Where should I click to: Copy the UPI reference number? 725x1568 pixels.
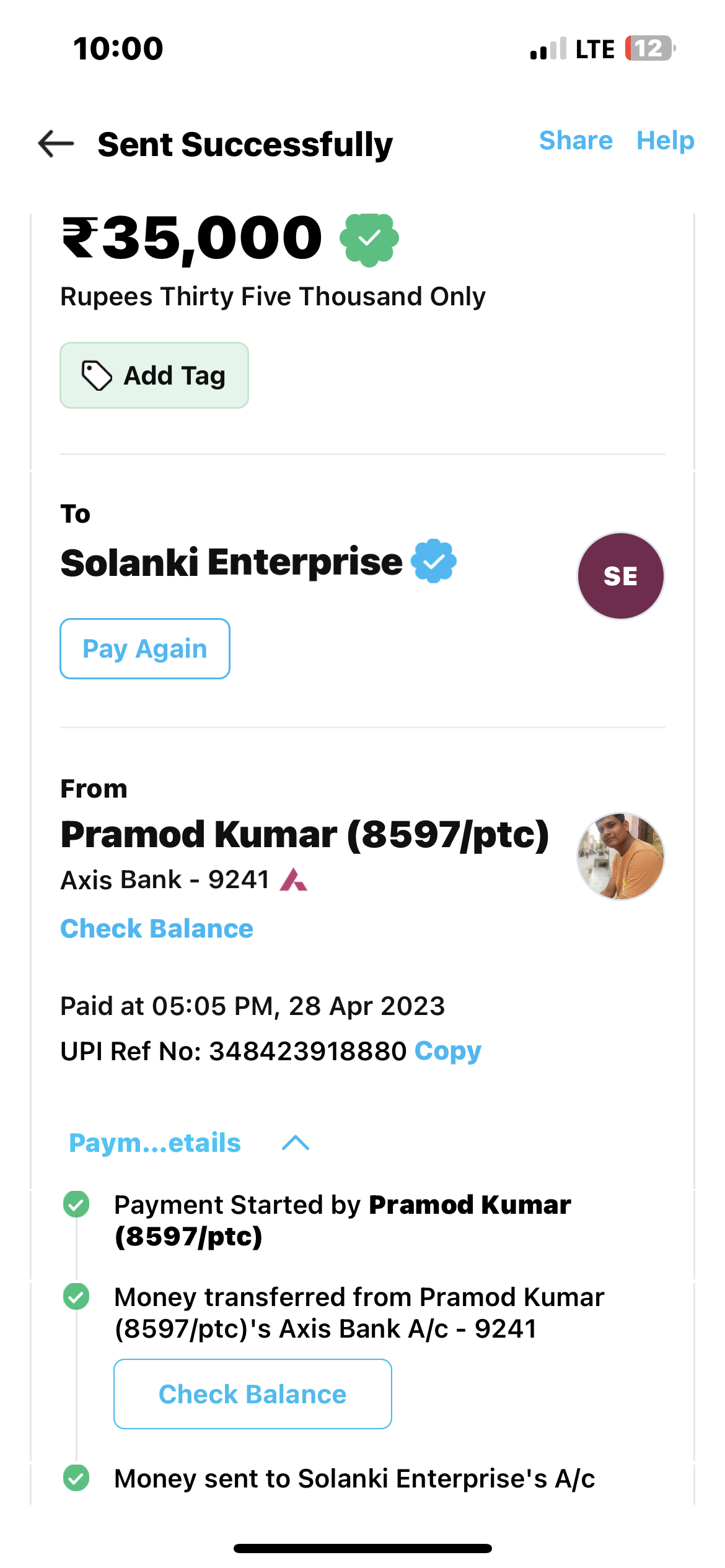[447, 1051]
